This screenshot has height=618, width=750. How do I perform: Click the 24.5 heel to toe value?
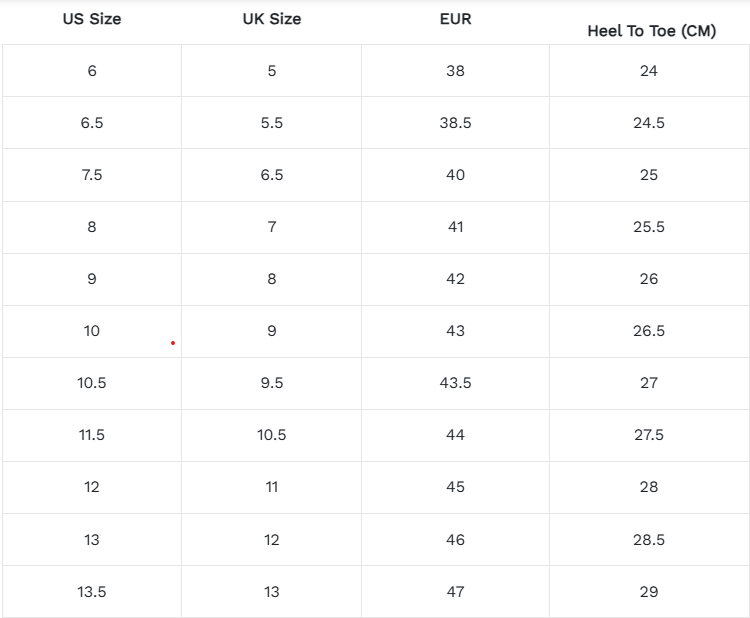649,123
